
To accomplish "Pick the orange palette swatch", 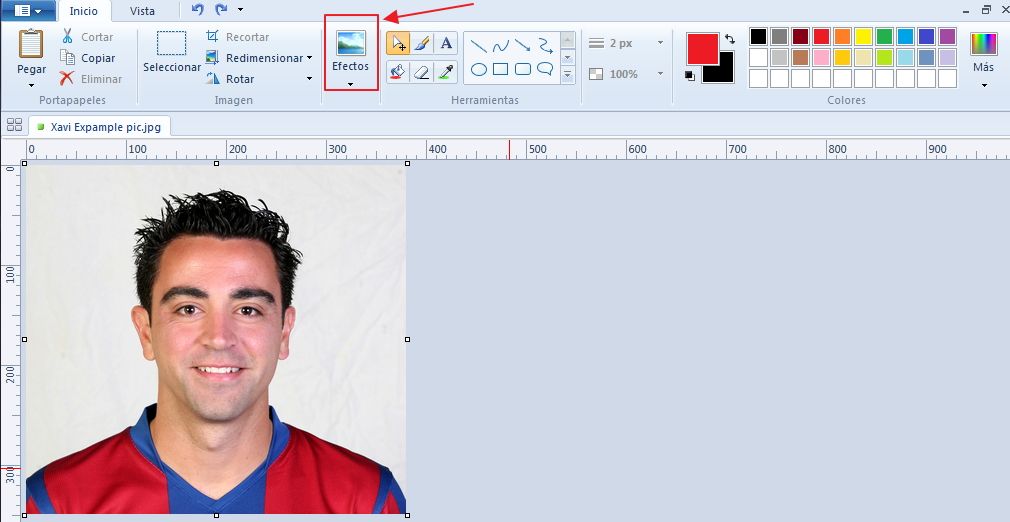I will 842,36.
